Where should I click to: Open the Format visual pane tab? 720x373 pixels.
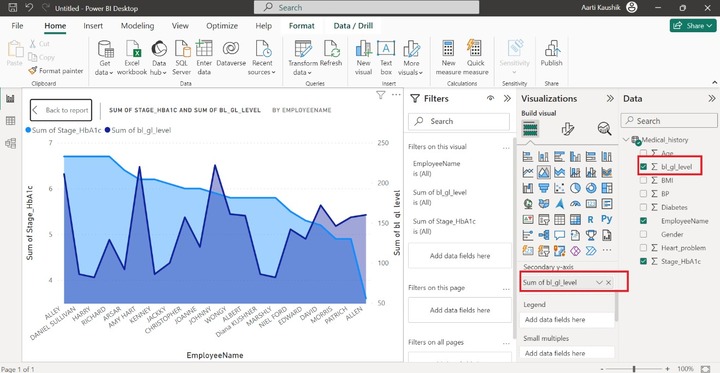pyautogui.click(x=568, y=130)
